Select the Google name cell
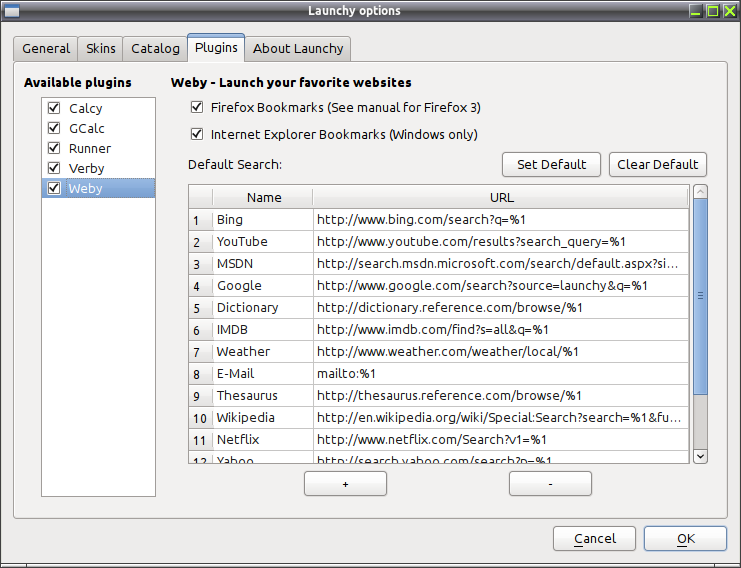 coord(263,285)
